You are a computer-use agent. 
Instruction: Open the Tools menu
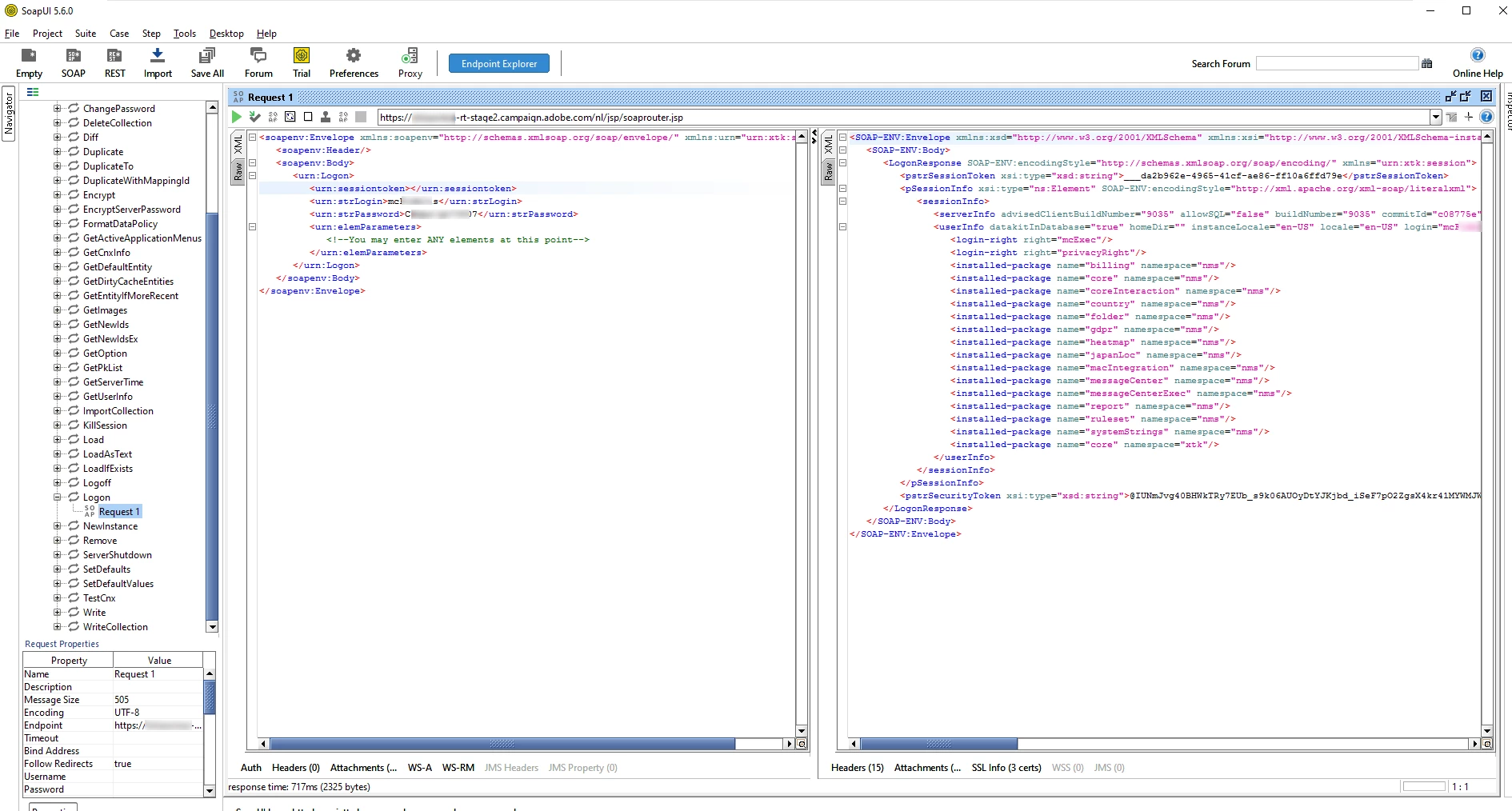tap(185, 34)
